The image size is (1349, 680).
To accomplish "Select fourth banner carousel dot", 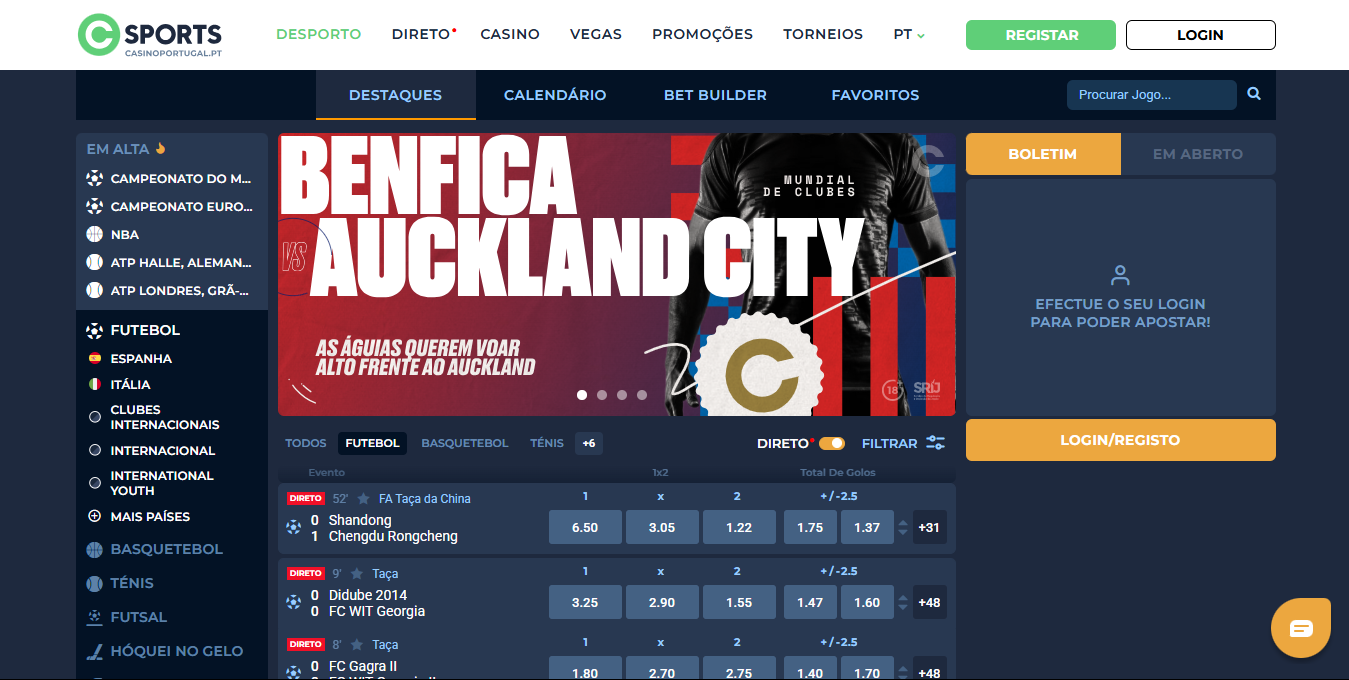I will tap(642, 395).
